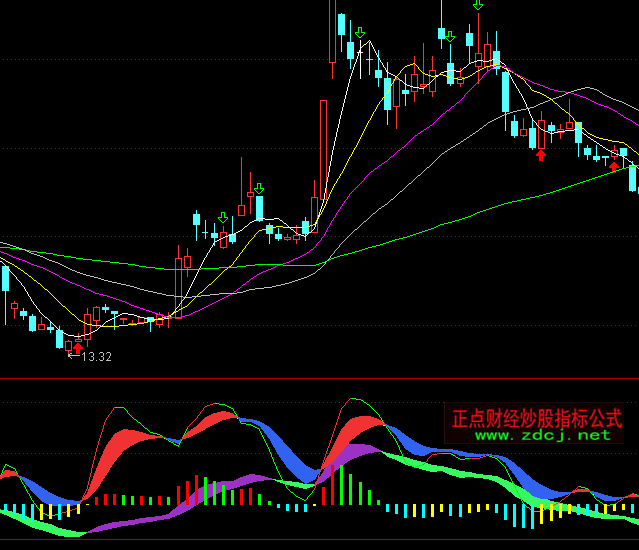Click the cyan candle at far right edge

click(633, 178)
